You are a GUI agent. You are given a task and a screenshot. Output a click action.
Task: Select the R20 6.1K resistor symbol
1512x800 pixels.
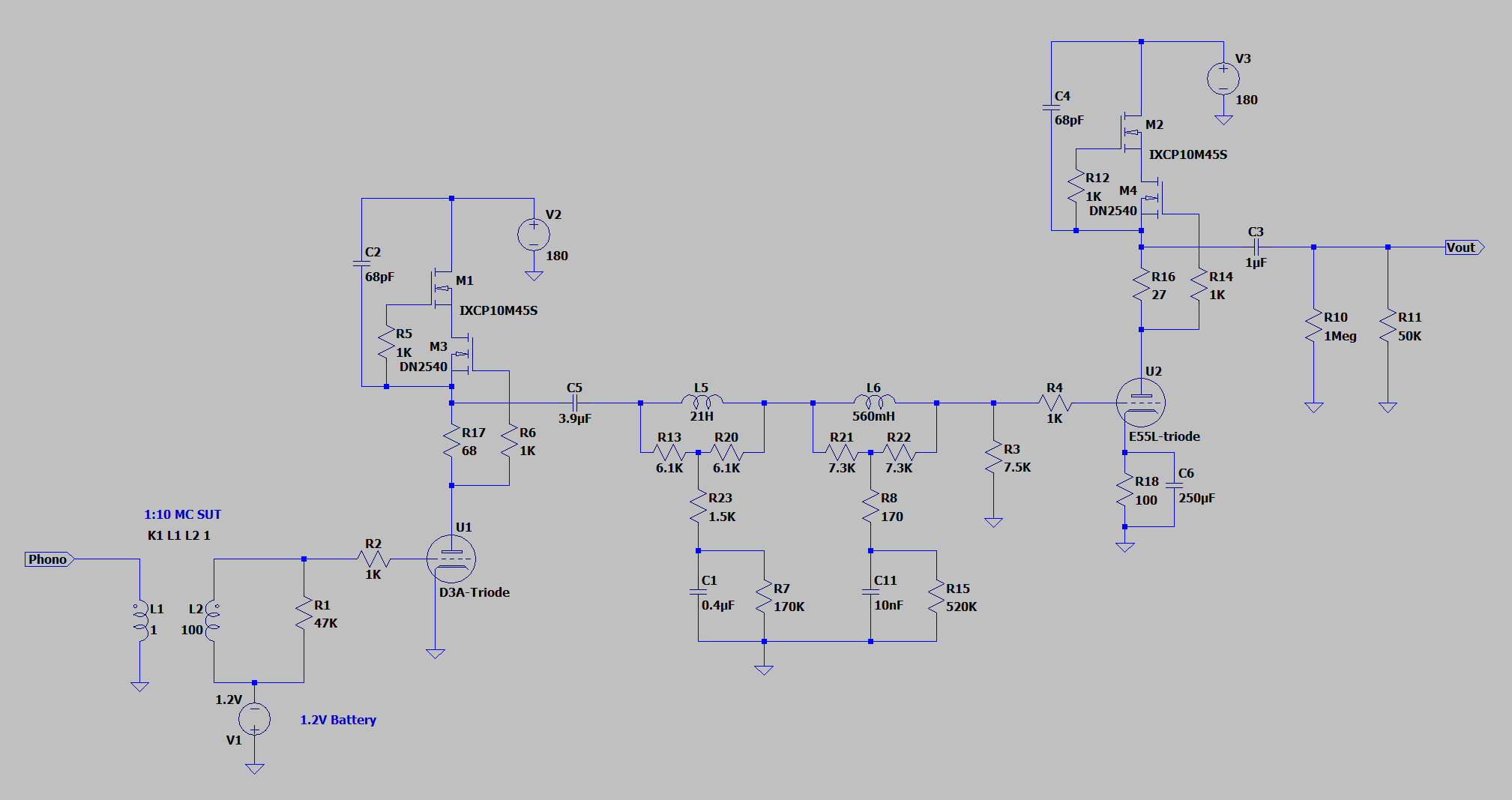[726, 452]
